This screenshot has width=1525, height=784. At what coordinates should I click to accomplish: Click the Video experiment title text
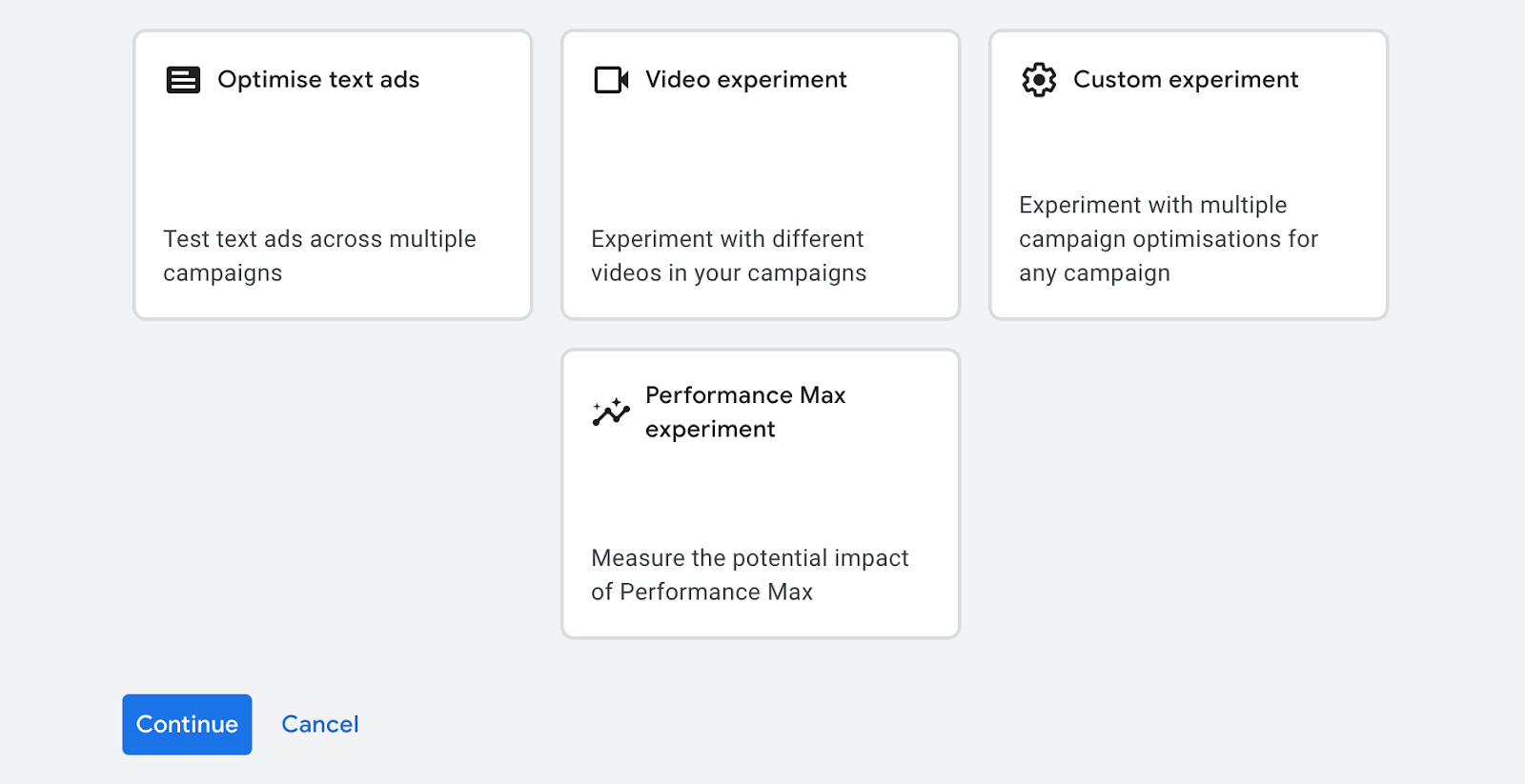point(745,80)
